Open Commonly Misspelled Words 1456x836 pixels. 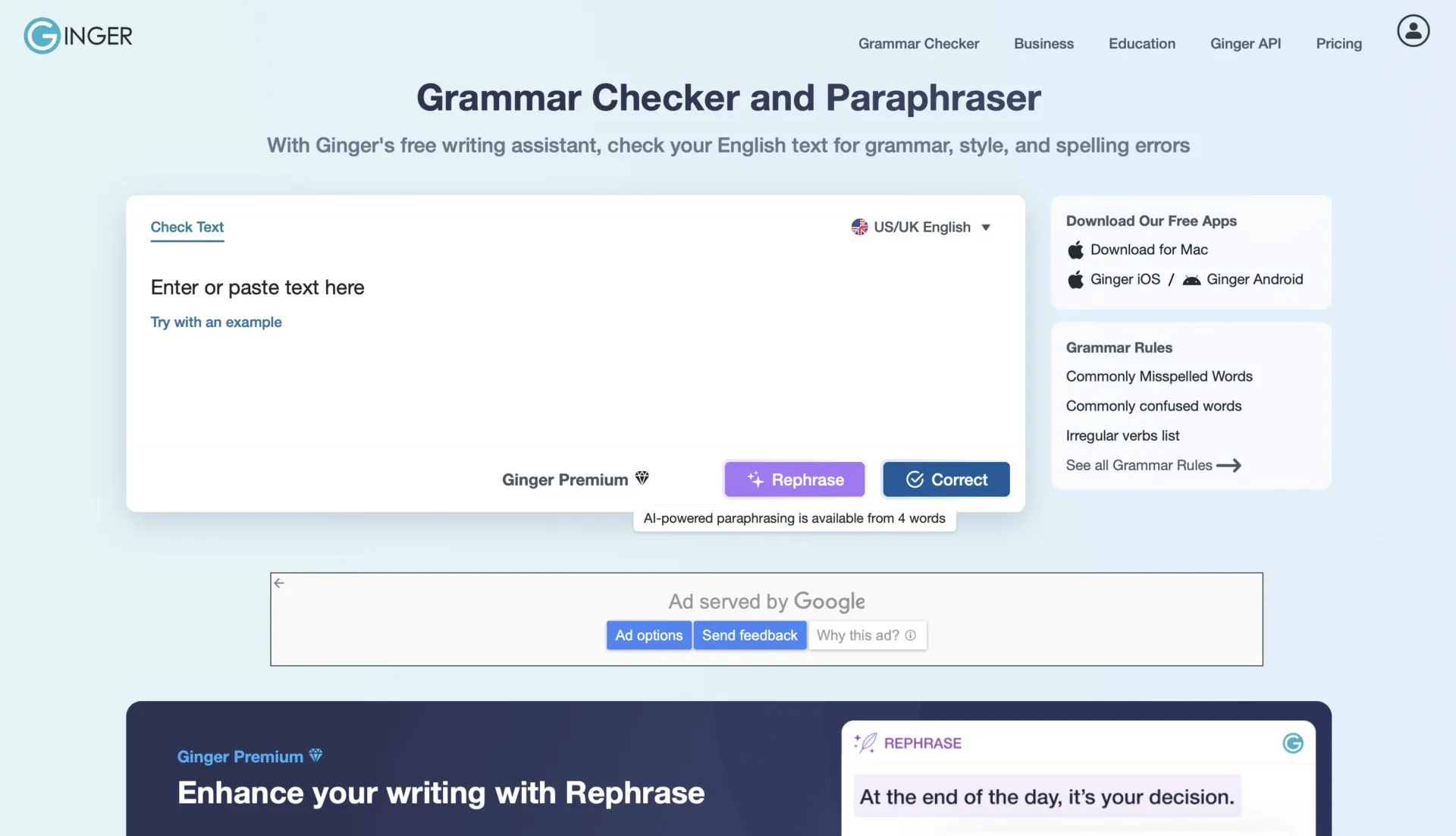tap(1159, 376)
